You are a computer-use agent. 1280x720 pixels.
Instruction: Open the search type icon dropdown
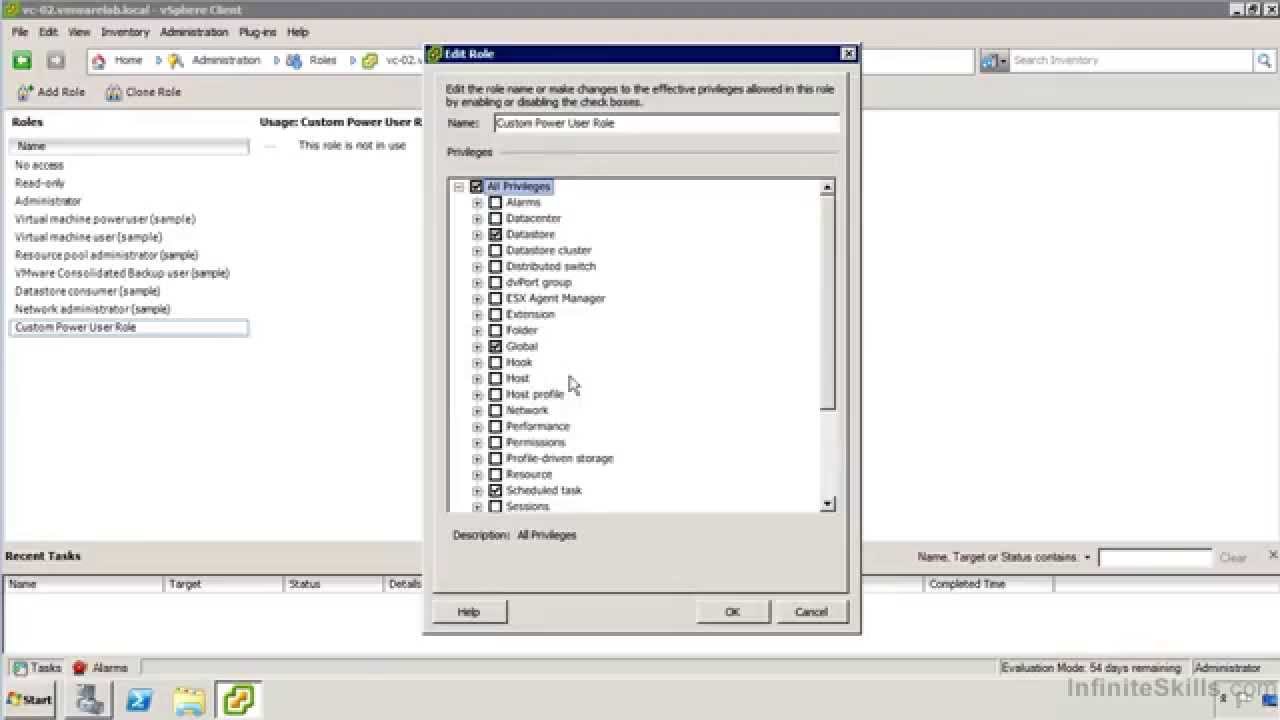tap(994, 61)
